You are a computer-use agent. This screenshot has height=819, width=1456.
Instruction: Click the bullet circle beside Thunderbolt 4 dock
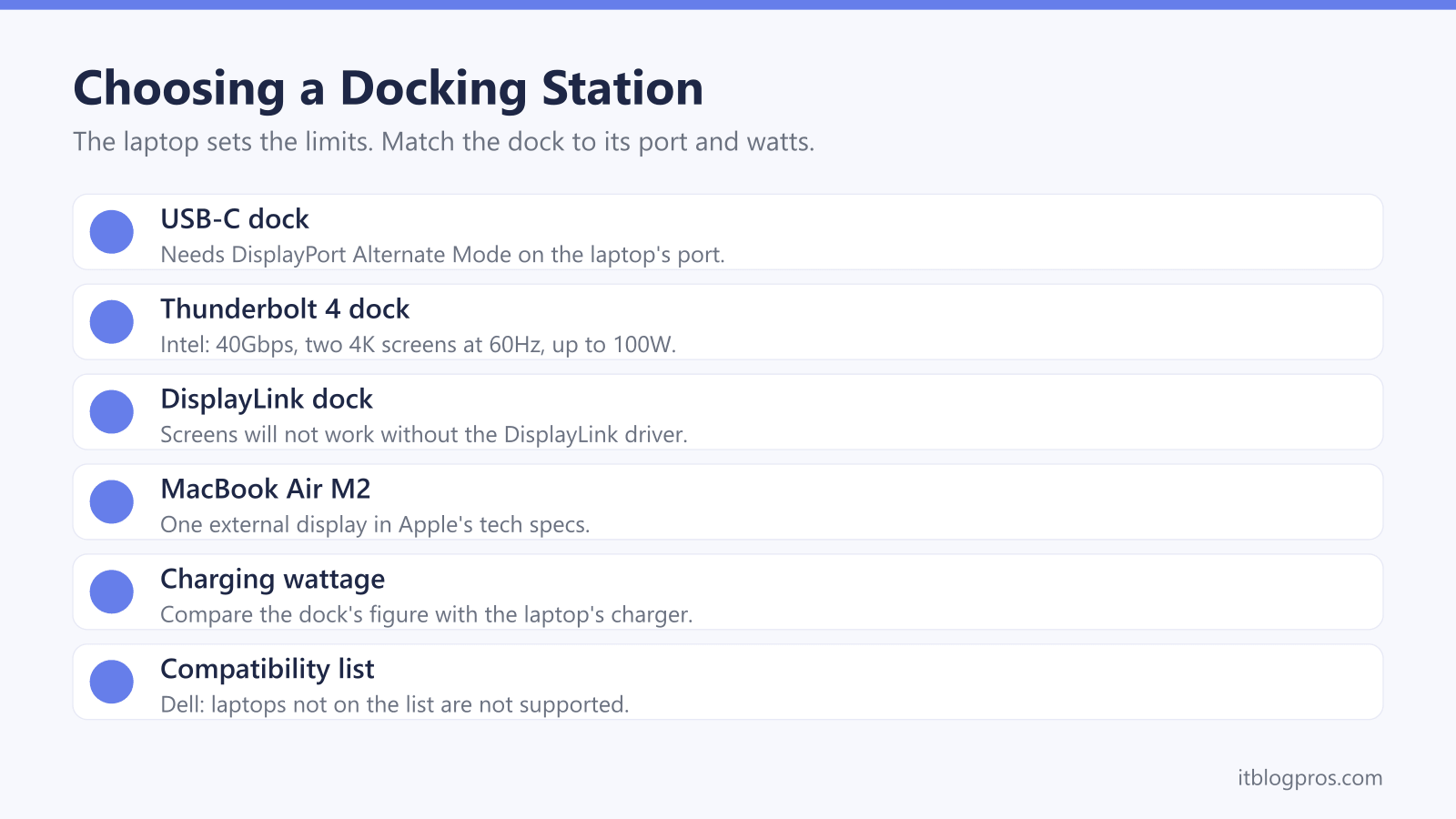point(112,322)
